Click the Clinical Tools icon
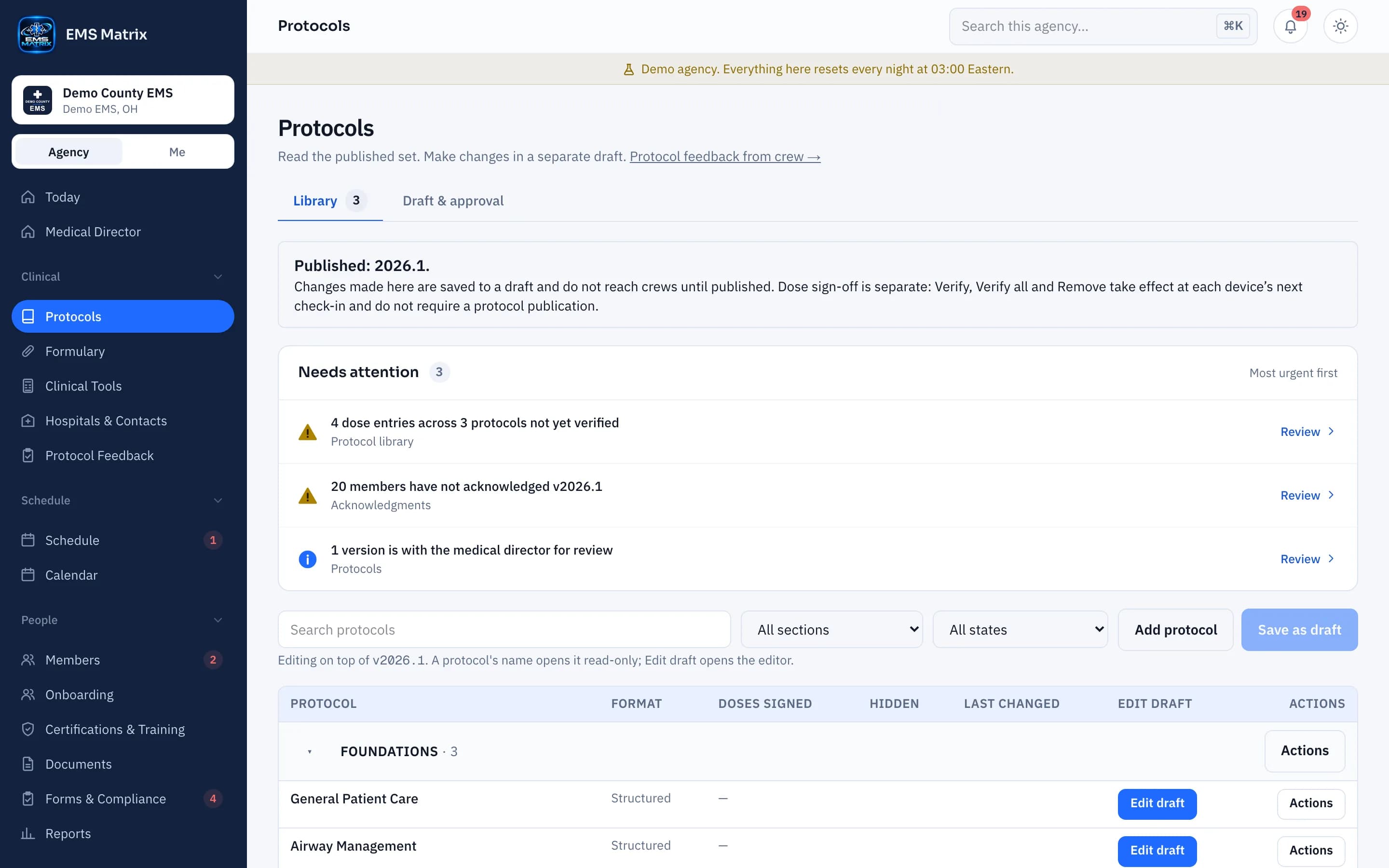Image resolution: width=1389 pixels, height=868 pixels. (28, 386)
